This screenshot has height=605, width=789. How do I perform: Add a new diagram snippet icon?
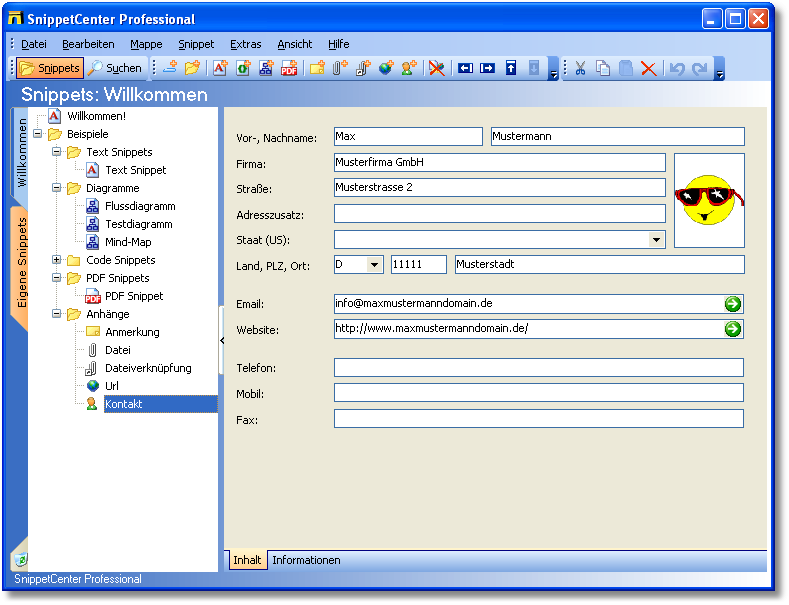pos(266,67)
